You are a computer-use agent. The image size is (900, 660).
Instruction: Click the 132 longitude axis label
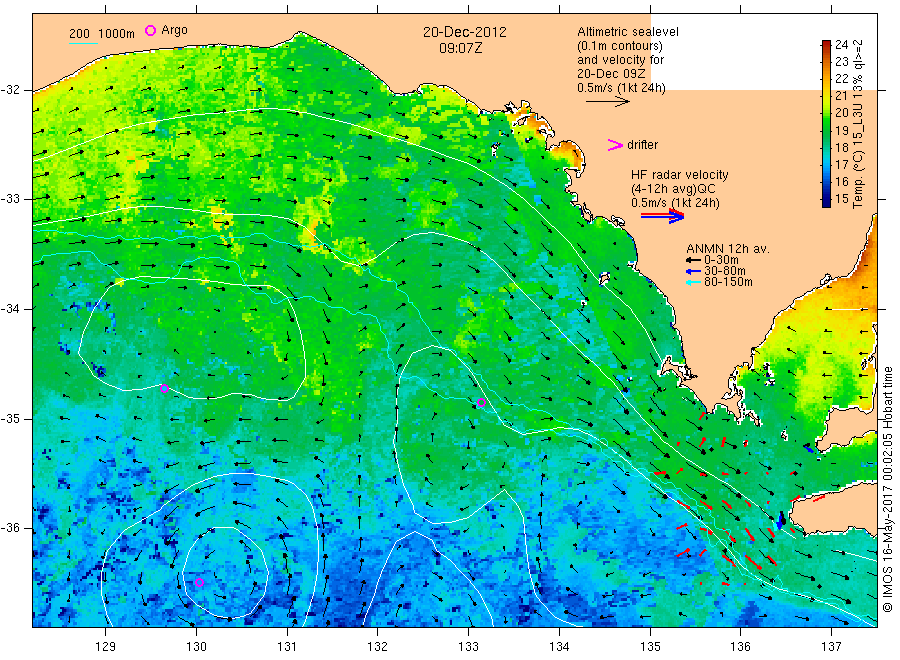[378, 647]
